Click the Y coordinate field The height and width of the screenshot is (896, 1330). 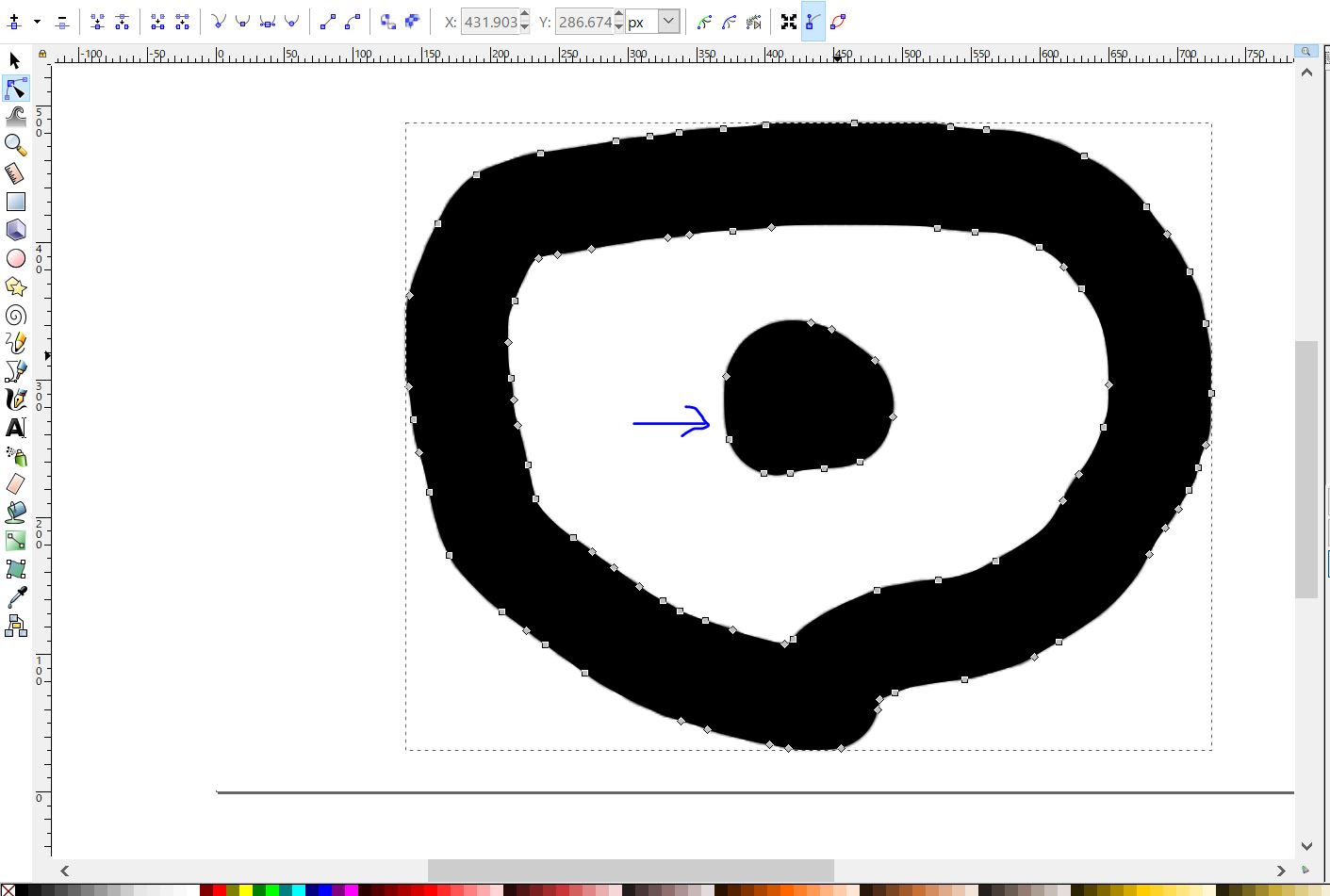584,22
